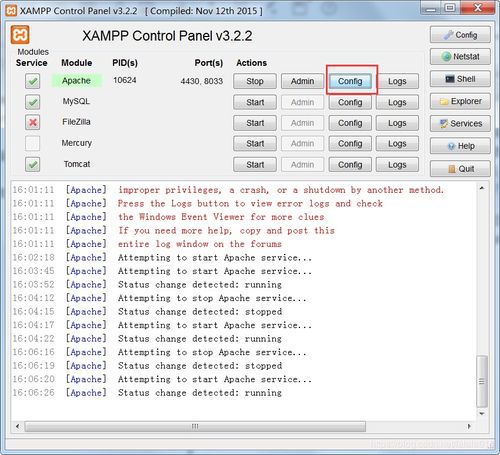Start the FileZilla module
This screenshot has height=455, width=500.
pos(255,123)
